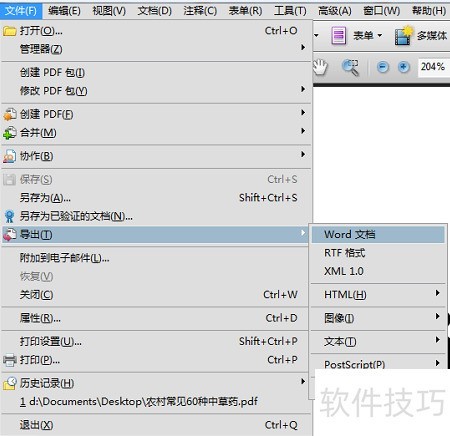Image resolution: width=450 pixels, height=436 pixels.
Task: Choose 另存为(A)... entry
Action: [x=155, y=198]
